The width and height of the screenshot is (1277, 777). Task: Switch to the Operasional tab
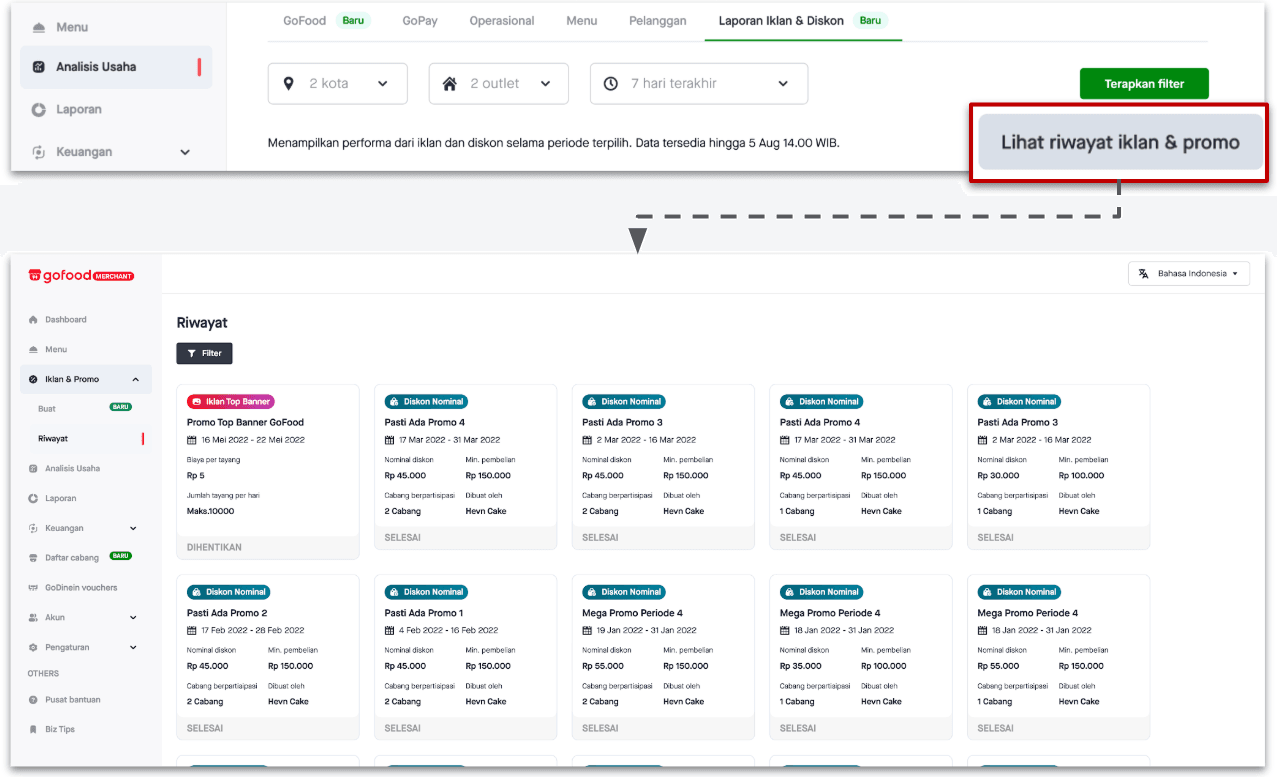point(501,21)
